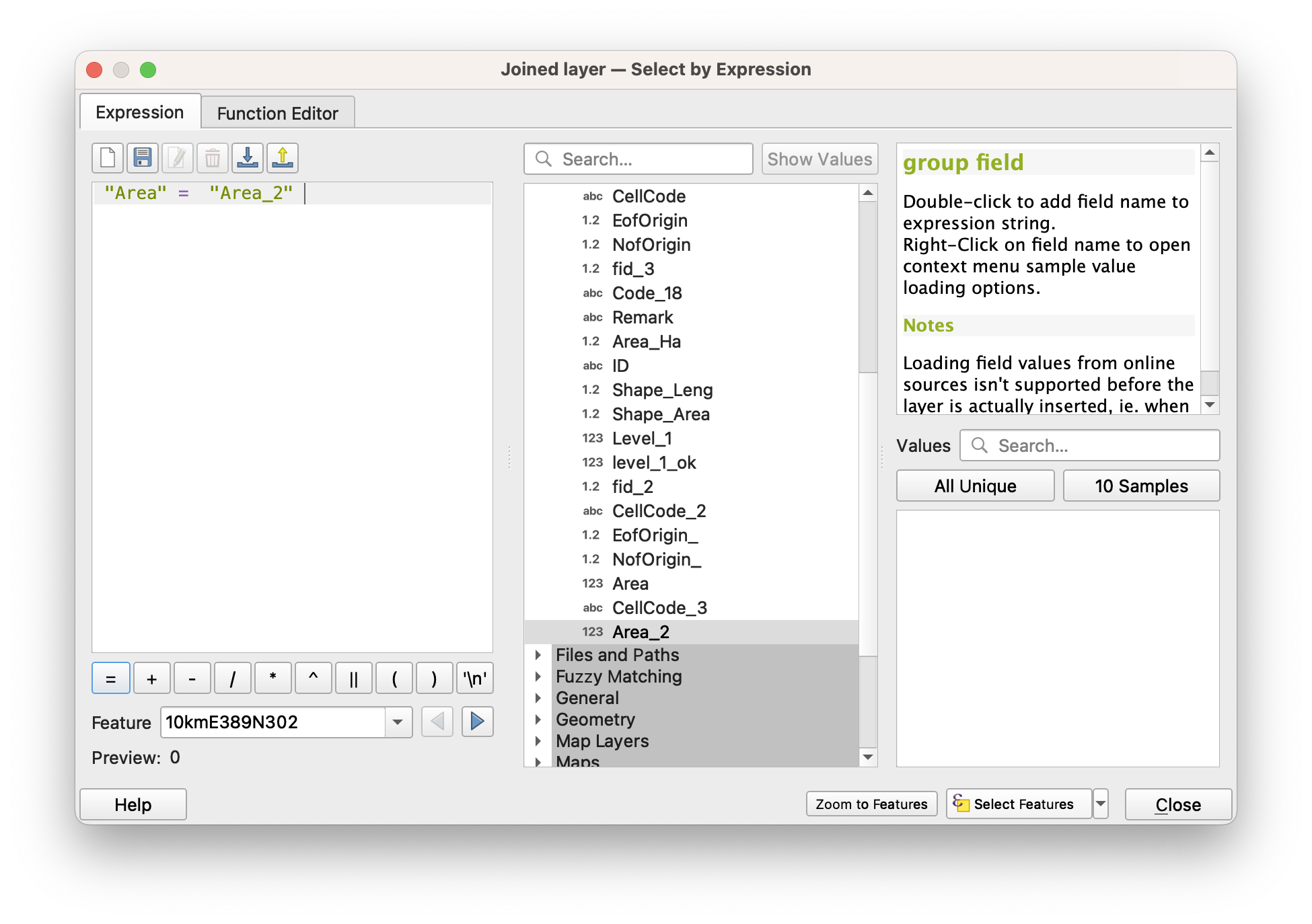Switch to the Expression tab
Viewport: 1312px width, 924px height.
pyautogui.click(x=140, y=112)
